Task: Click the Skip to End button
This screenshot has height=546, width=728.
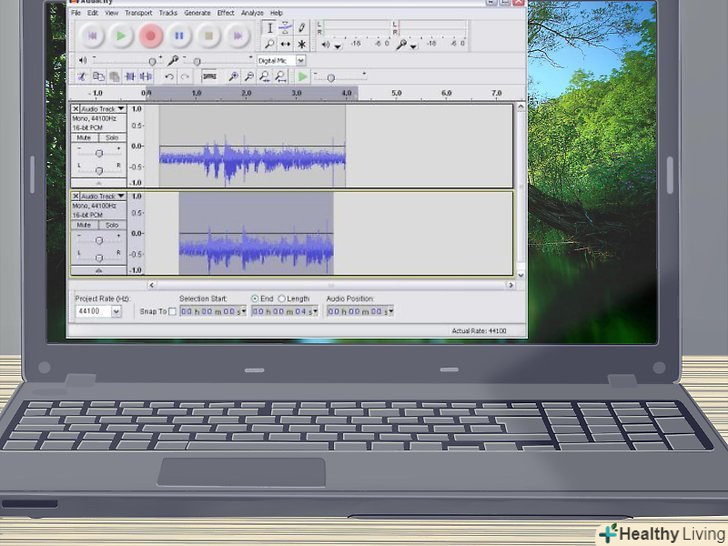Action: click(237, 36)
